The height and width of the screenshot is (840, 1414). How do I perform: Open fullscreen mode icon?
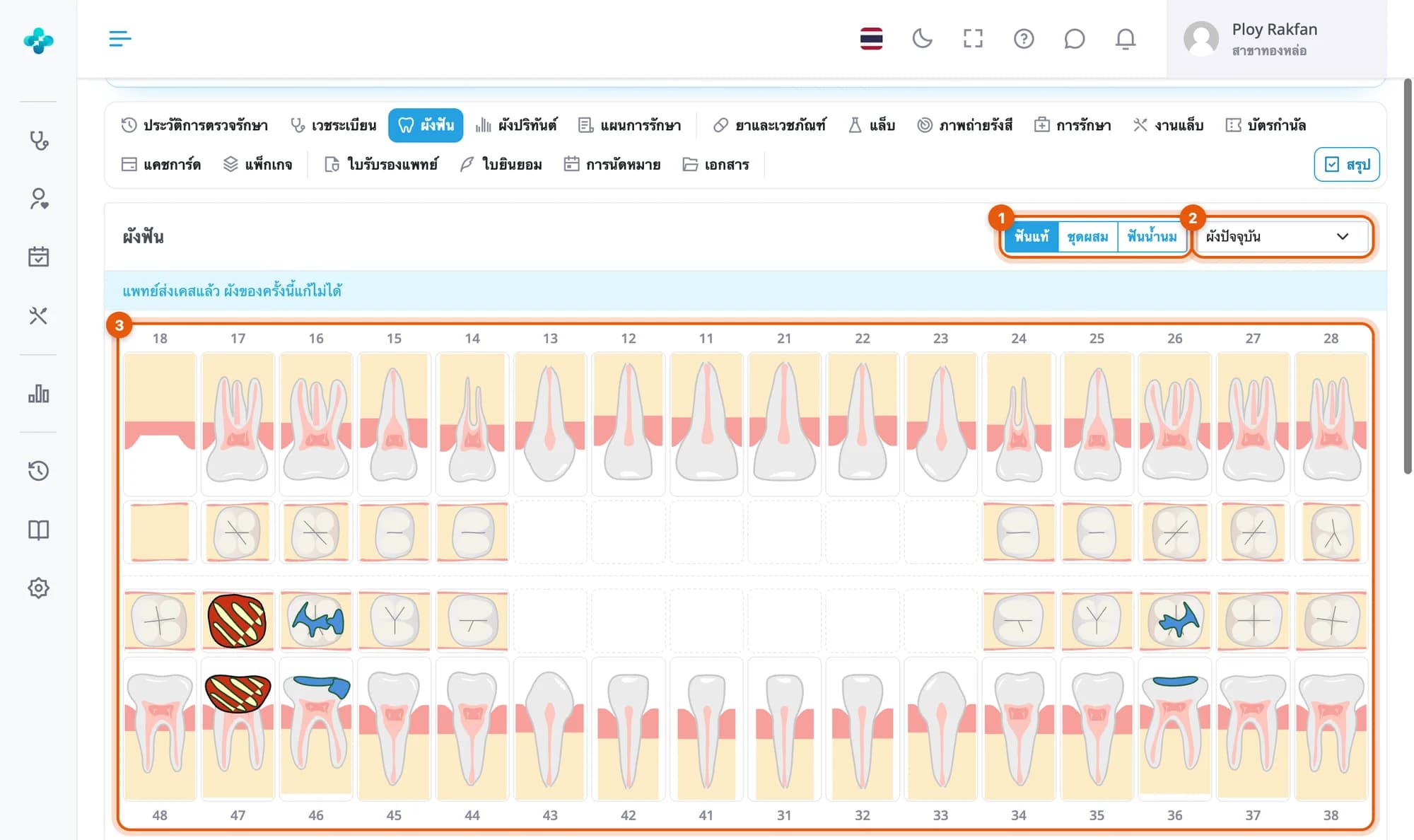coord(973,38)
